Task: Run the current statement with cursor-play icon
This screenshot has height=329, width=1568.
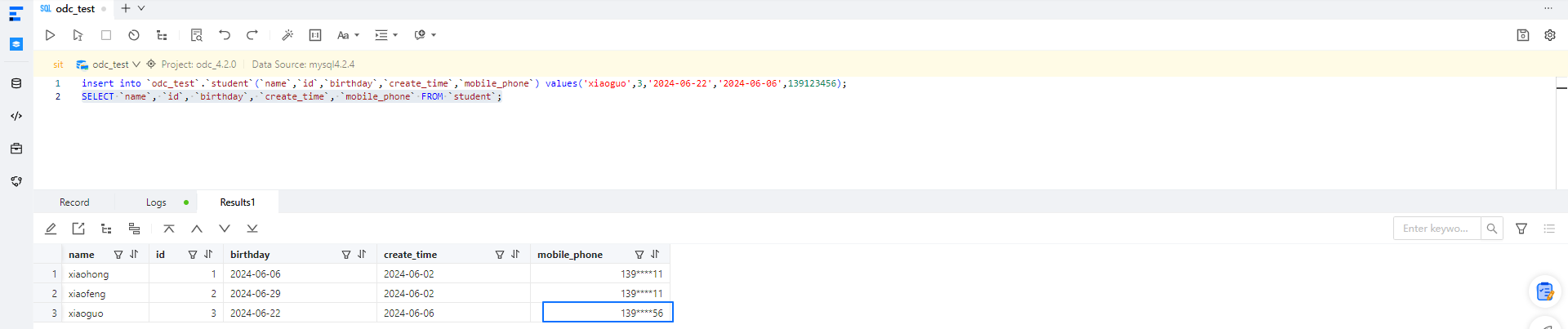Action: click(x=78, y=35)
